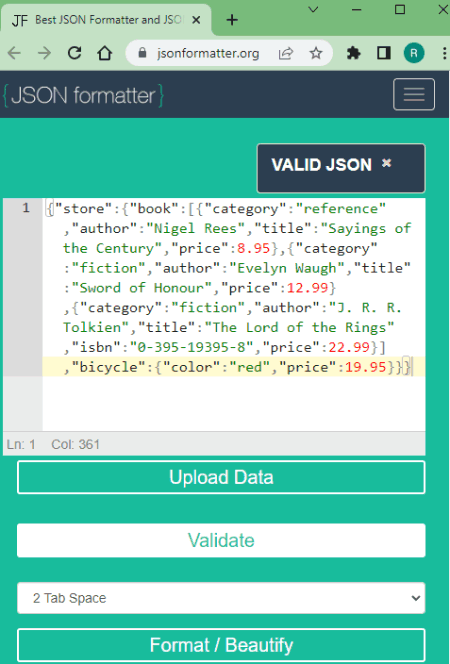Bookmark this page with star icon

[316, 53]
